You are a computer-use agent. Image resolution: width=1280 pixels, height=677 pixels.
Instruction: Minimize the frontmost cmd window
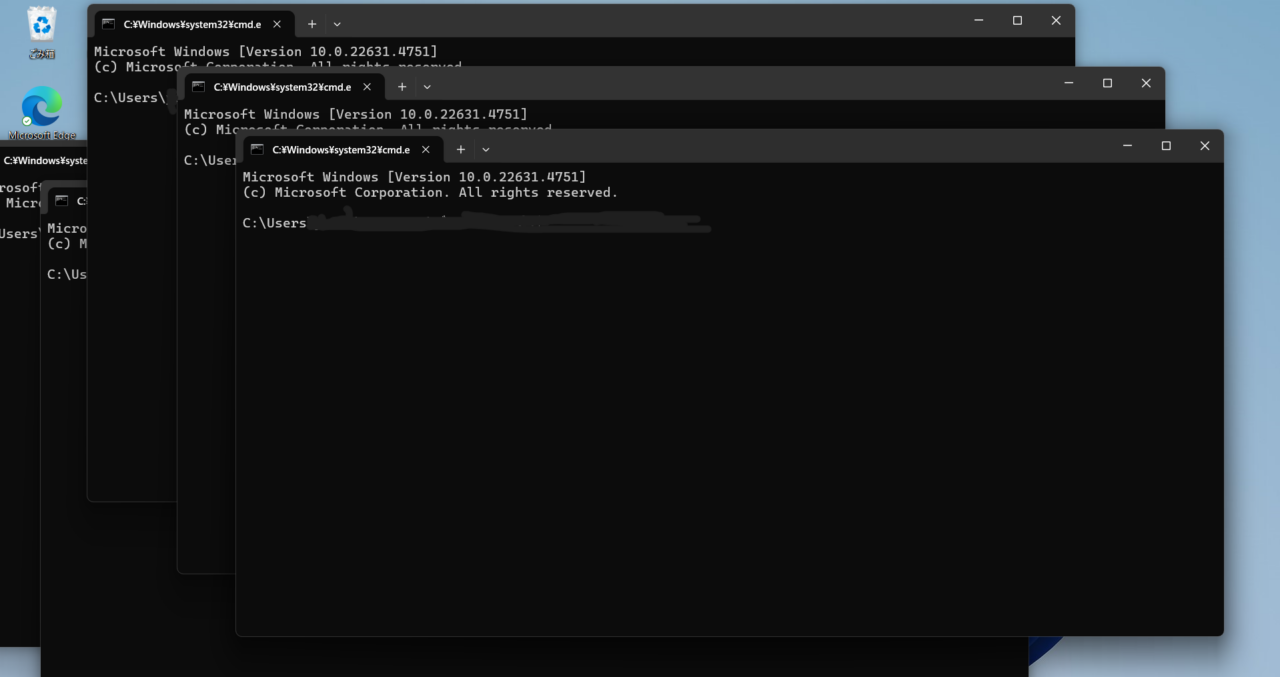pyautogui.click(x=1127, y=146)
